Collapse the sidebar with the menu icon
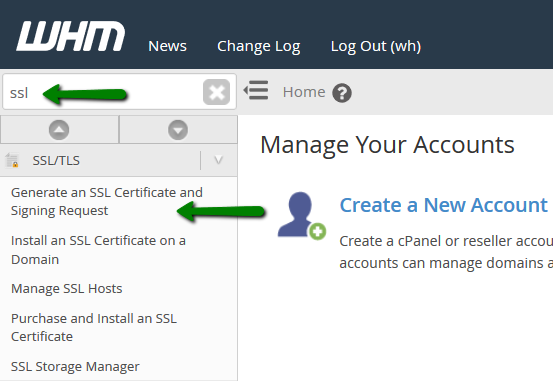 point(256,90)
